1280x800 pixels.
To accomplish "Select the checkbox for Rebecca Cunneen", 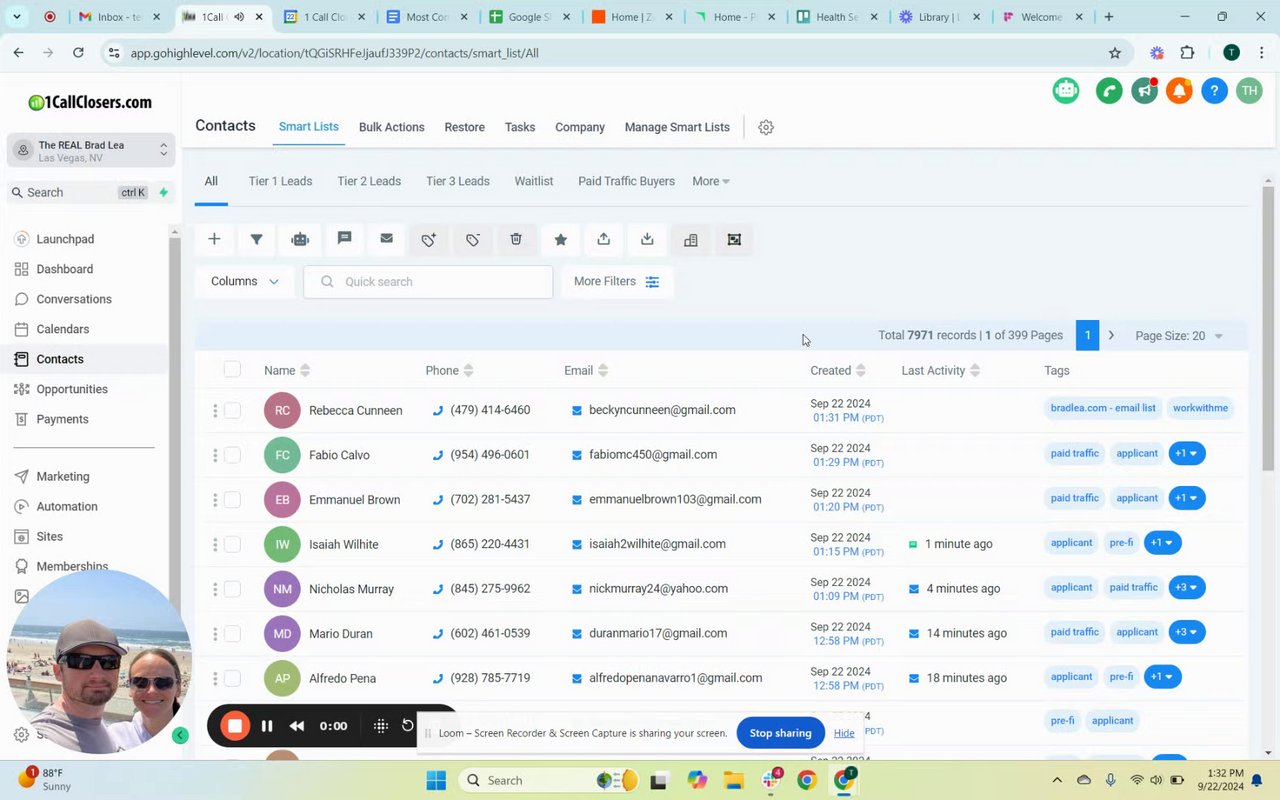I will (232, 410).
